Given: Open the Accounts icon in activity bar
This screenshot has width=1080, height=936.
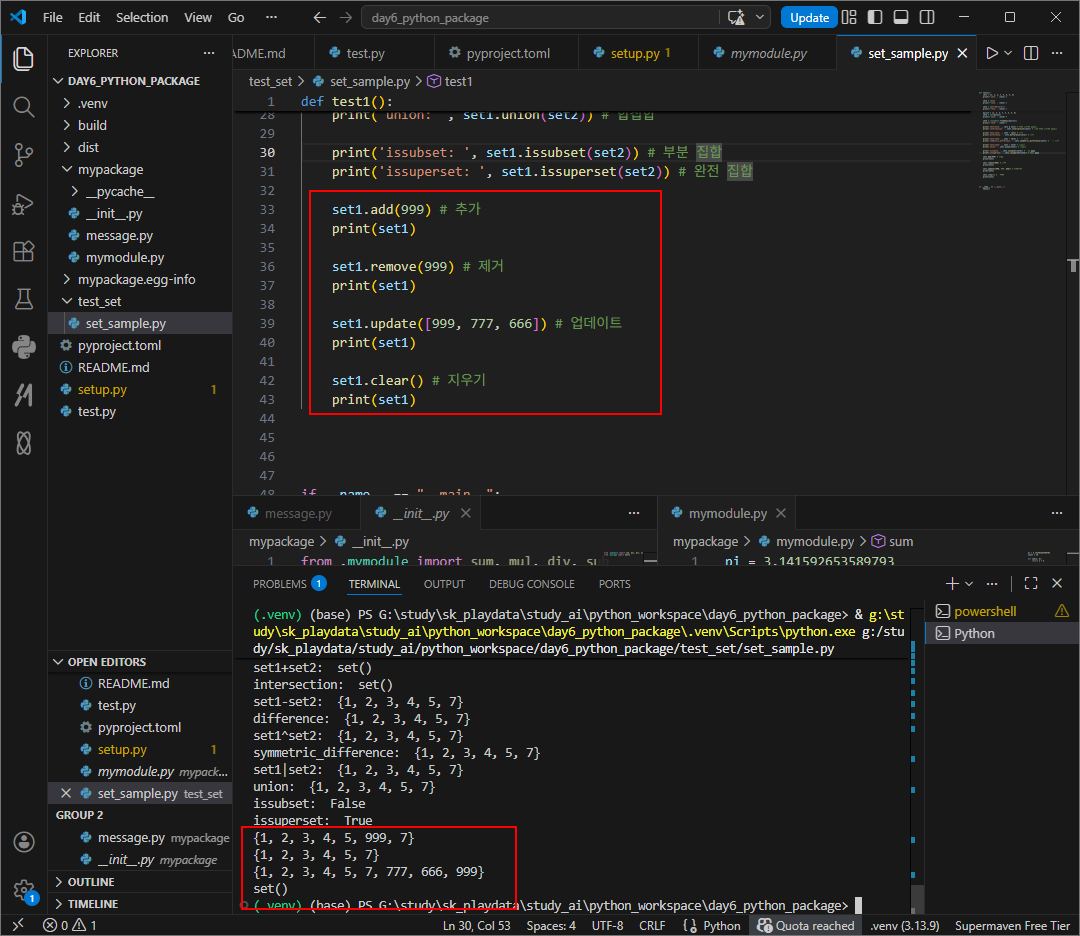Looking at the screenshot, I should 23,842.
